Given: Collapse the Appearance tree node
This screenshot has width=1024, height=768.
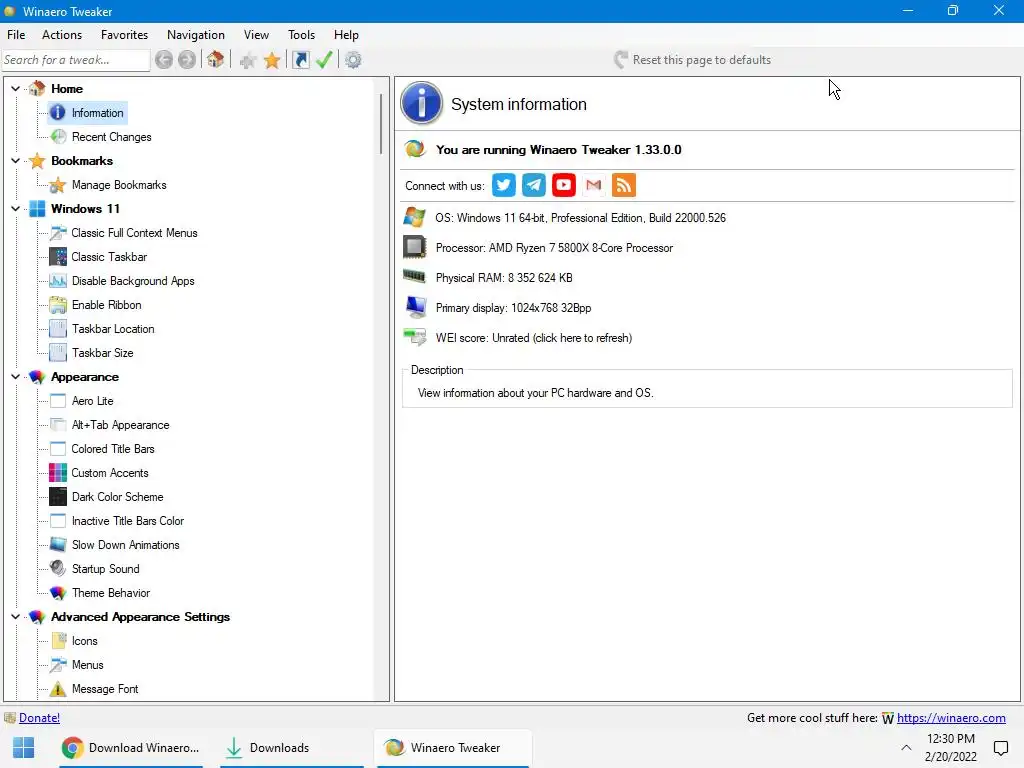Looking at the screenshot, I should tap(16, 377).
